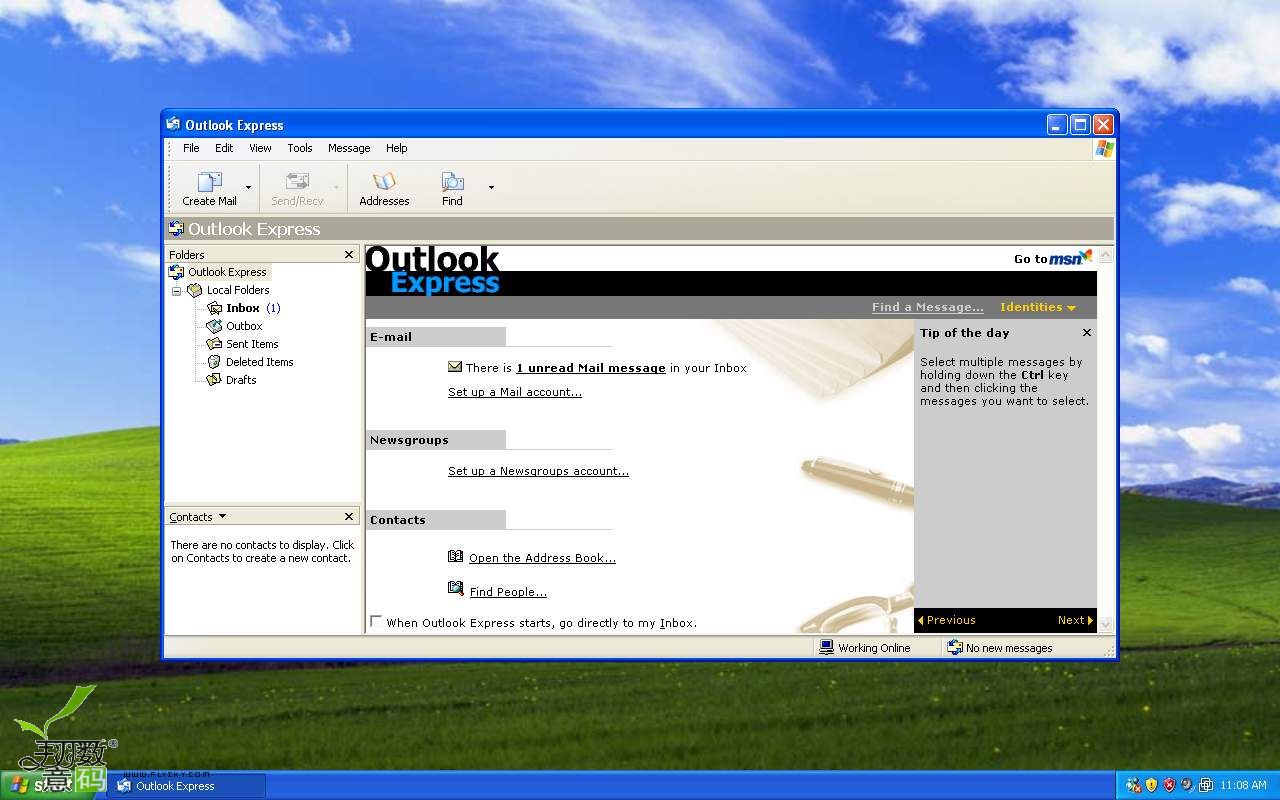This screenshot has width=1280, height=800.
Task: Open the Edit menu
Action: 224,148
